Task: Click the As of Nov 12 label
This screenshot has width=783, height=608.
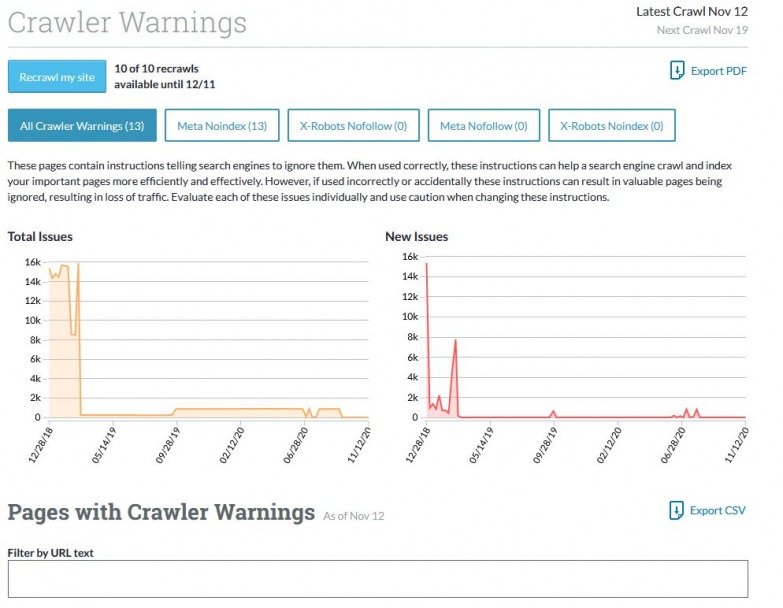Action: pos(354,516)
